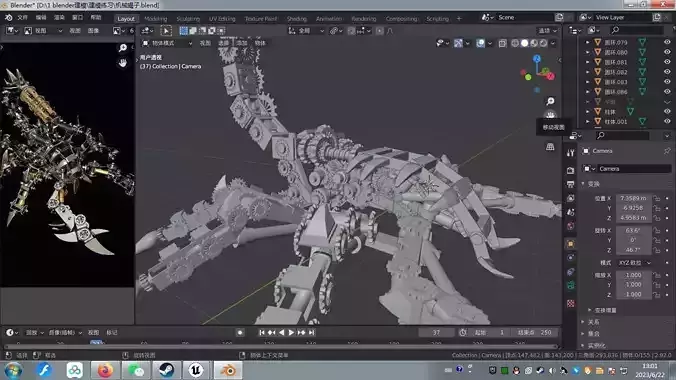Click the viewport zoom magnifier gizmo

pos(550,101)
